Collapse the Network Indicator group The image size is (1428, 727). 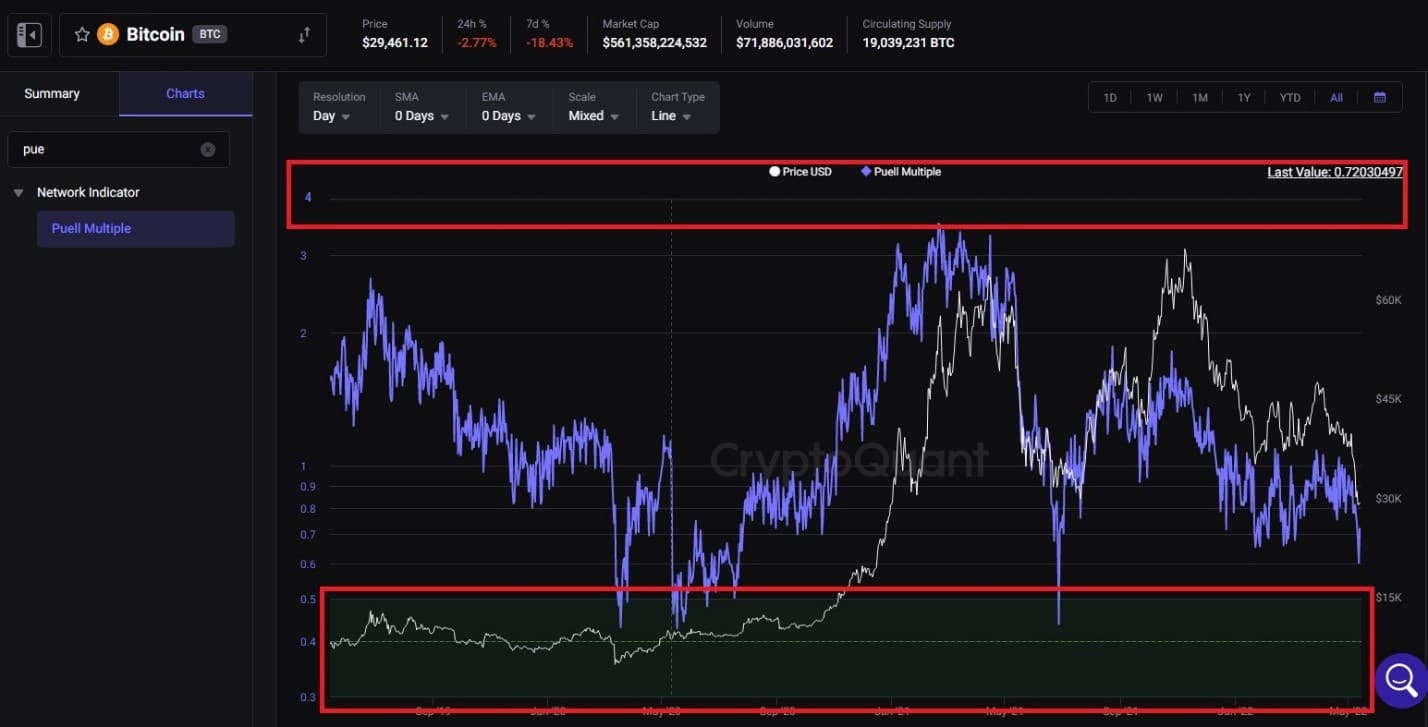coord(18,192)
